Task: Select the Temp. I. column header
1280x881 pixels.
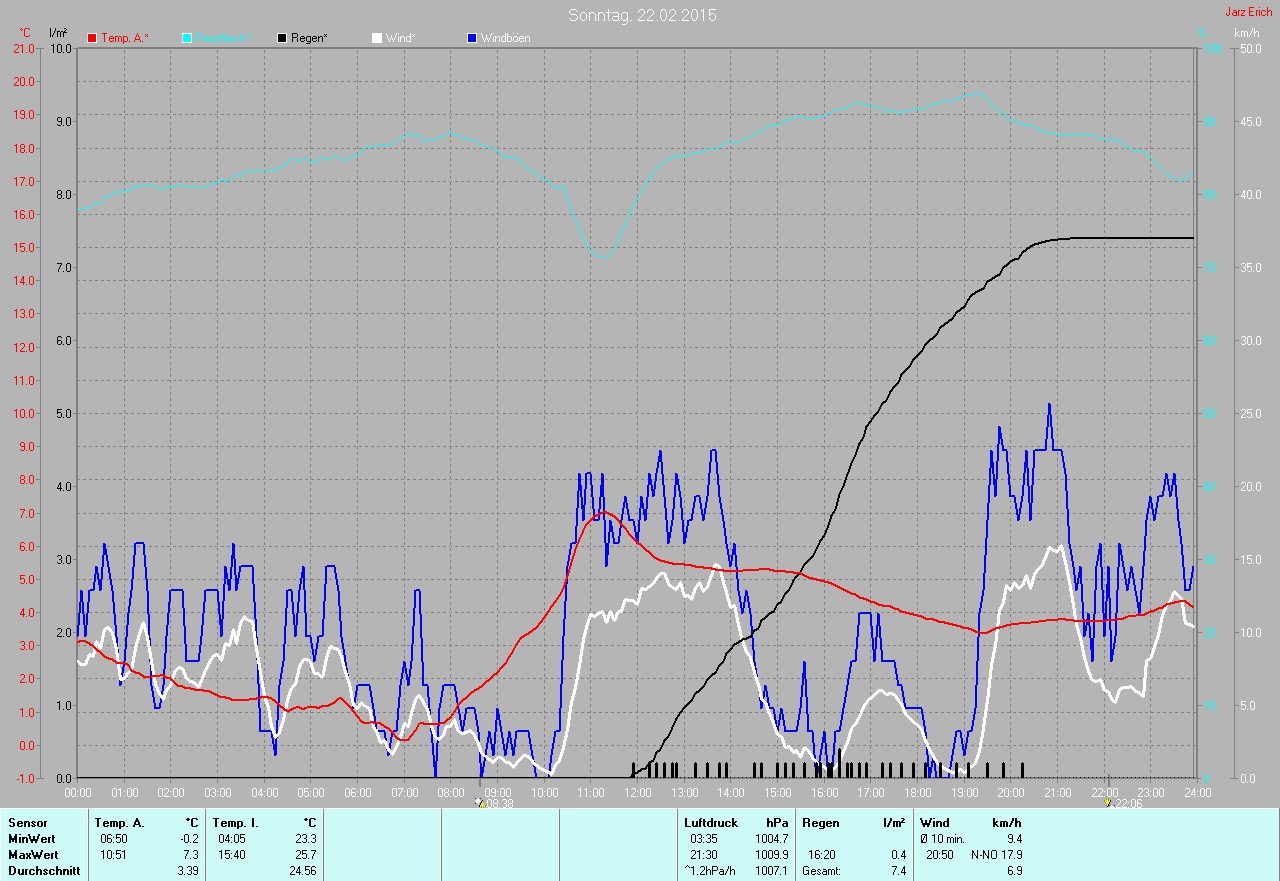Action: click(234, 823)
